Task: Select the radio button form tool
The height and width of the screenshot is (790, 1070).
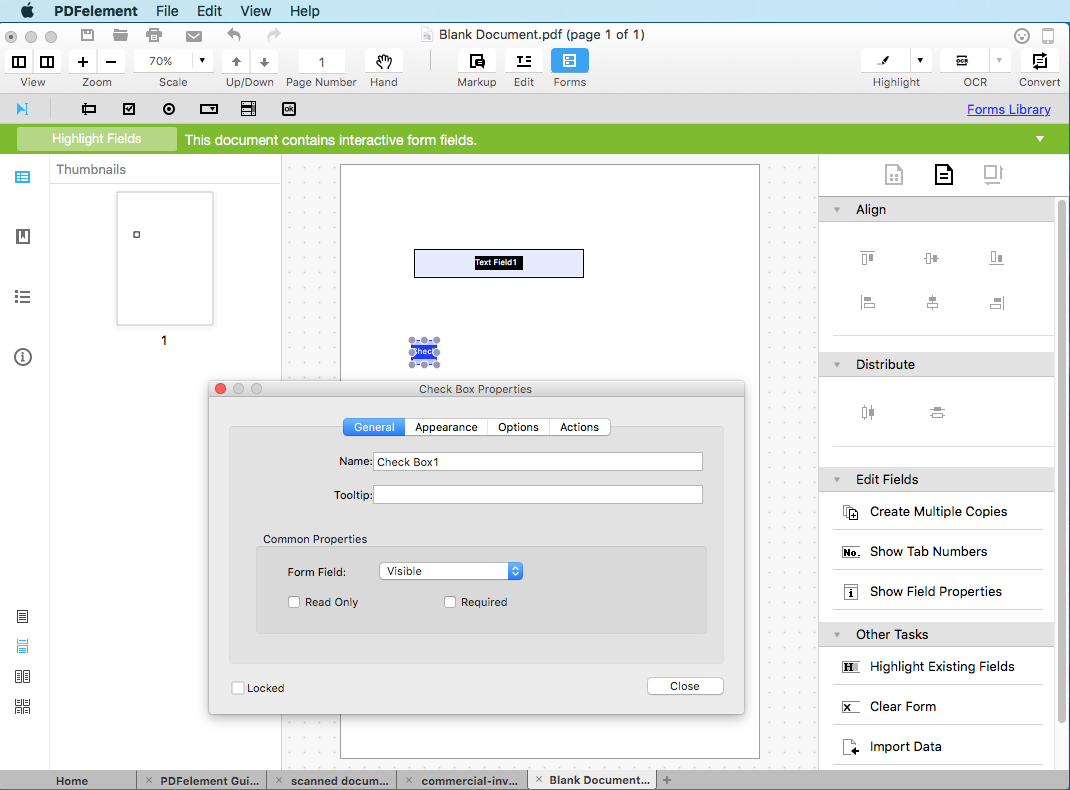Action: point(169,109)
